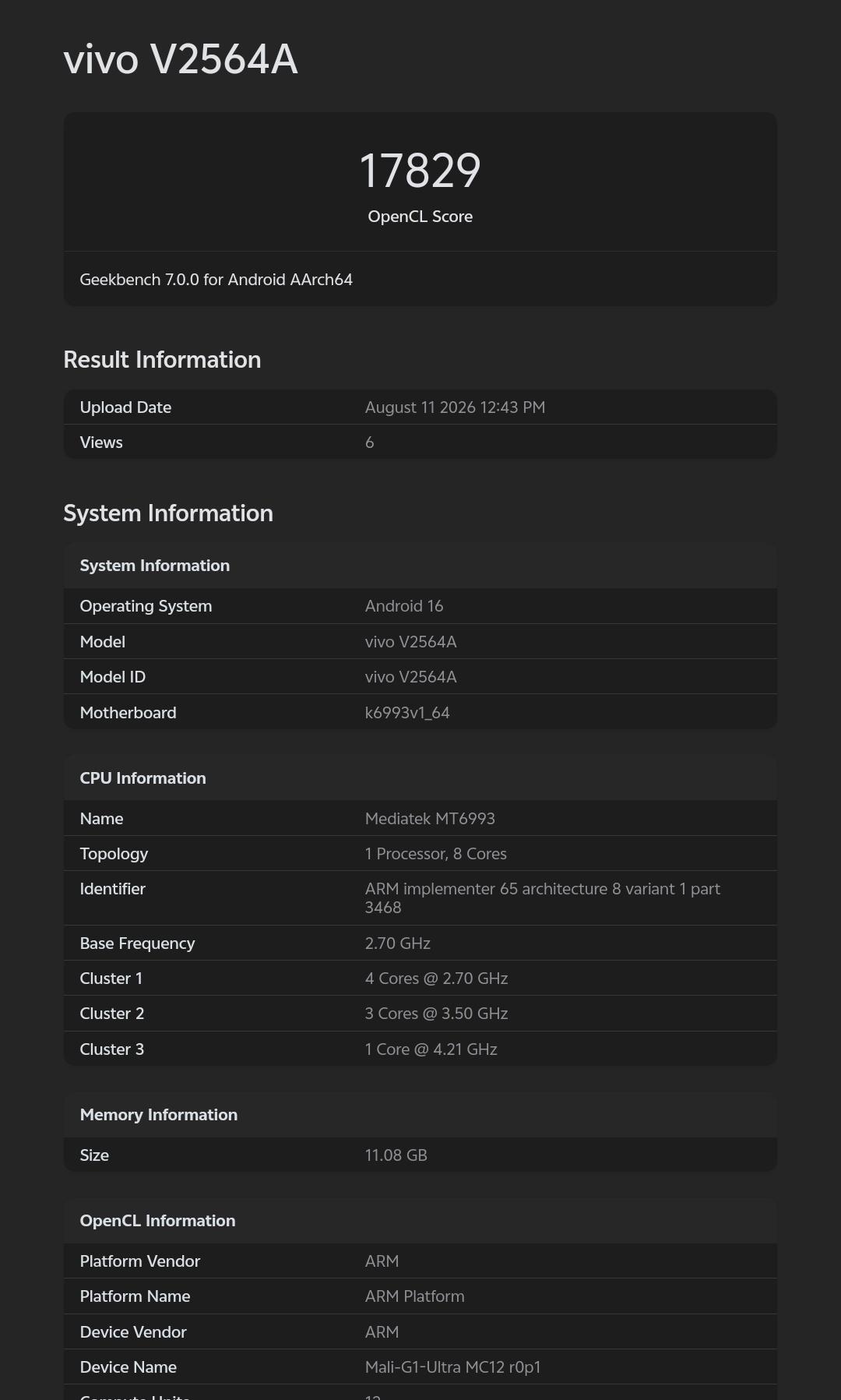Click the Result Information heading
Viewport: 841px width, 1400px height.
click(162, 359)
